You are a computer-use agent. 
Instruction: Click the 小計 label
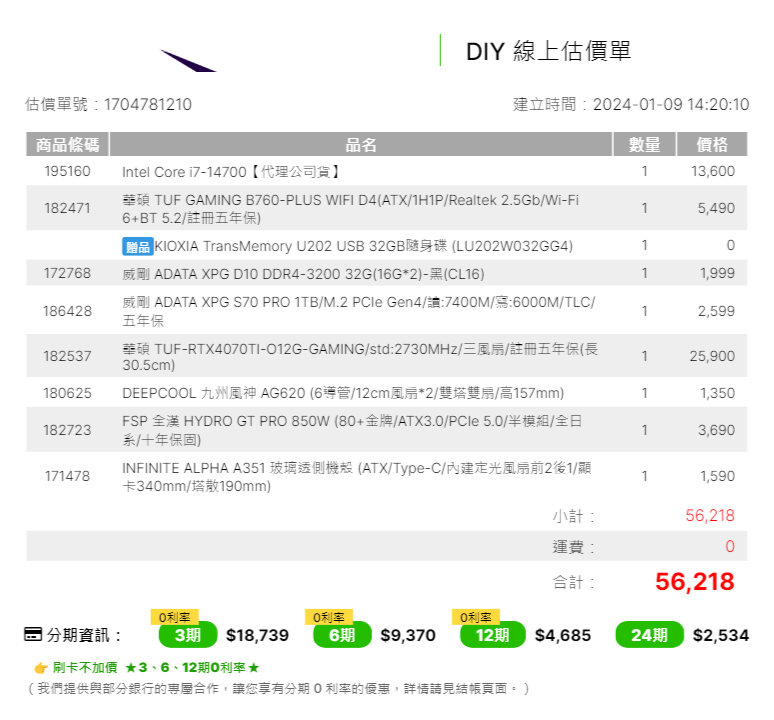(x=573, y=516)
